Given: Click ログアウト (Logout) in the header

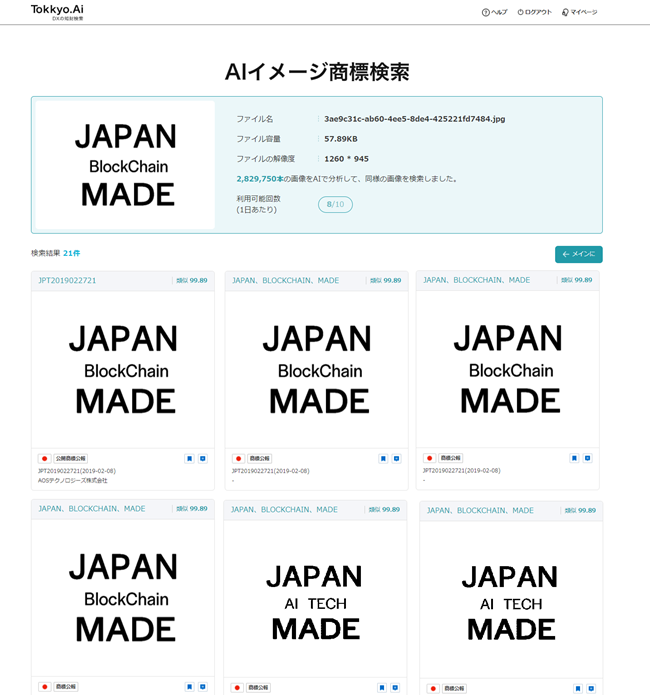Looking at the screenshot, I should [x=534, y=12].
